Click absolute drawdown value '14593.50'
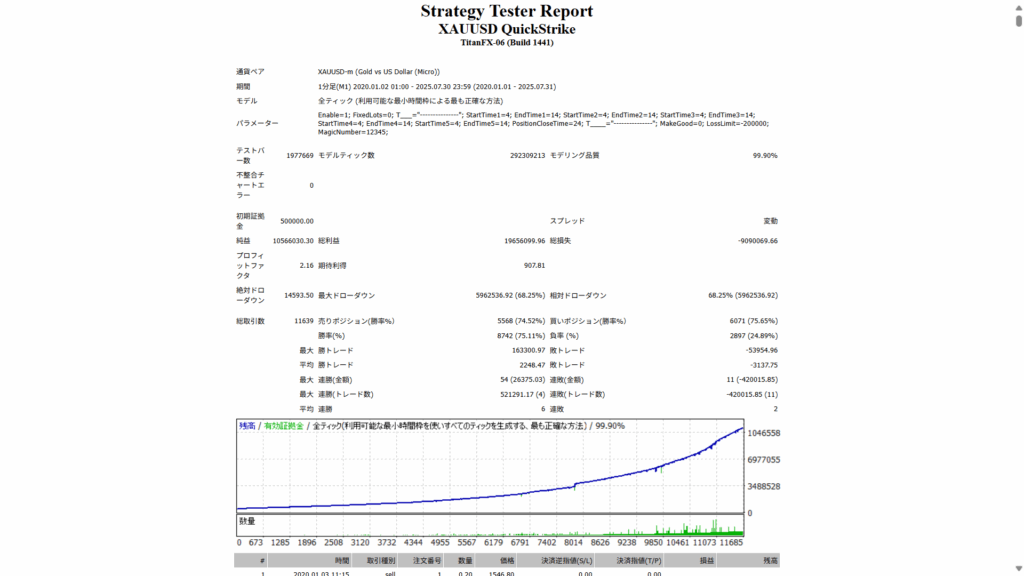This screenshot has height=576, width=1024. click(298, 296)
